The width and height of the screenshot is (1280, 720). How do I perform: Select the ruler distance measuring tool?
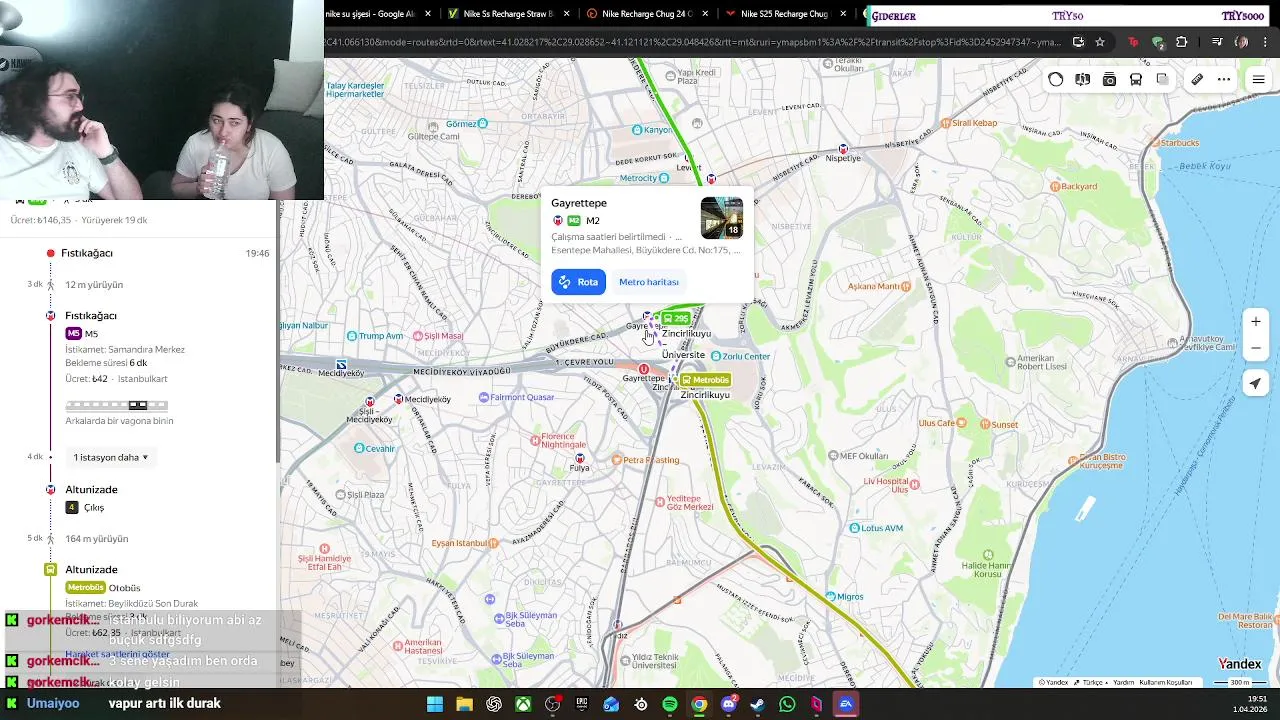[x=1197, y=79]
